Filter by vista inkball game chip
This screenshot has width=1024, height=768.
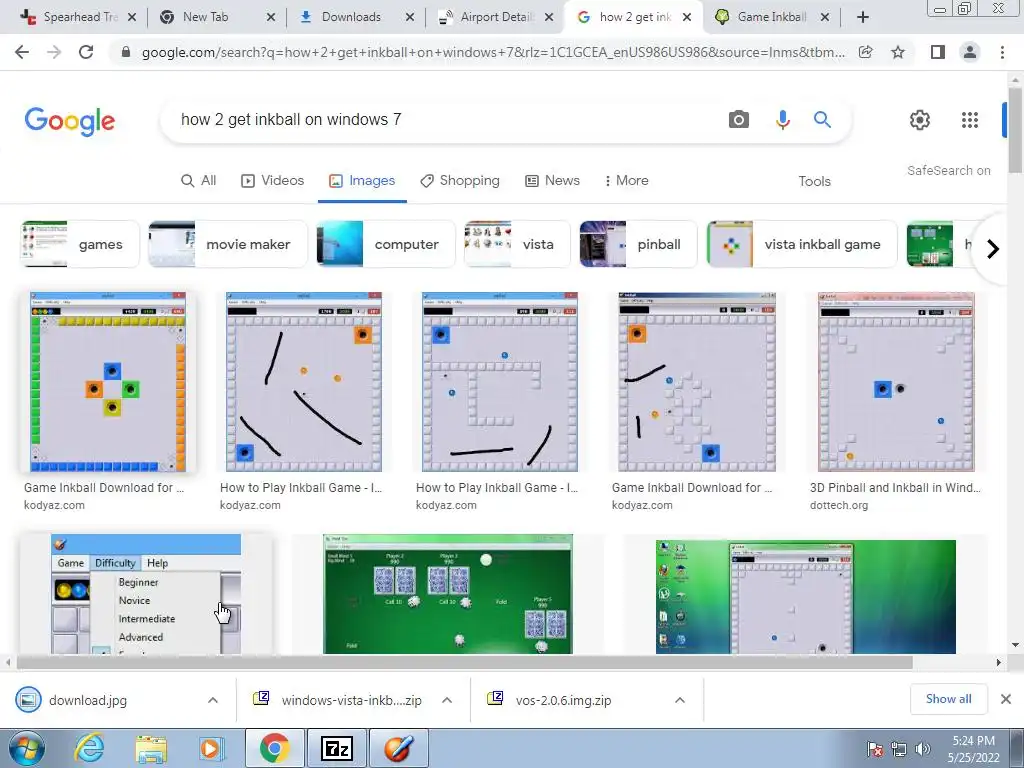coord(802,244)
